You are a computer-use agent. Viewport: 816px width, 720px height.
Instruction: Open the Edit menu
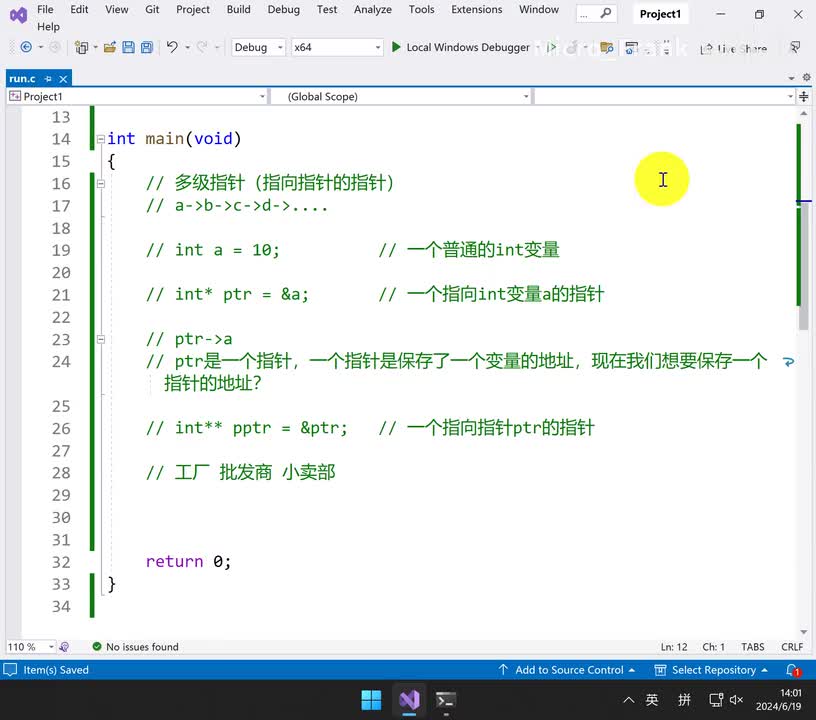79,9
